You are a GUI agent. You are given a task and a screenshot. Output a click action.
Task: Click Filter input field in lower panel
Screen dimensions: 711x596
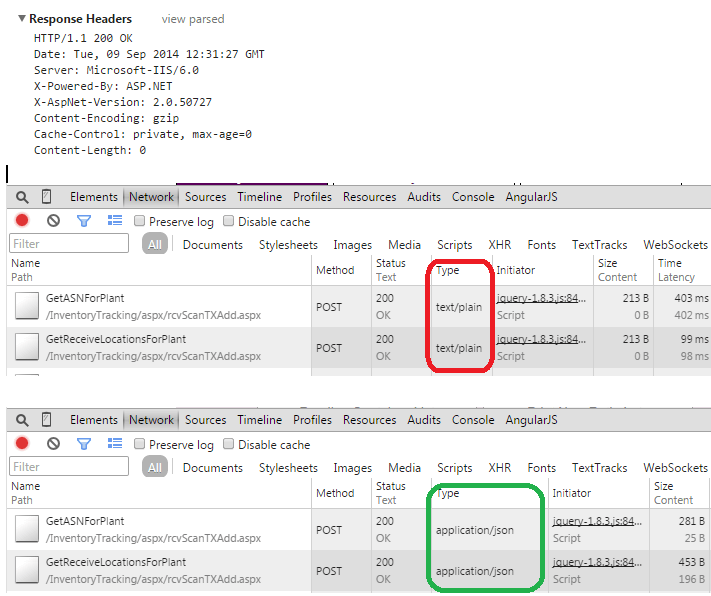69,466
